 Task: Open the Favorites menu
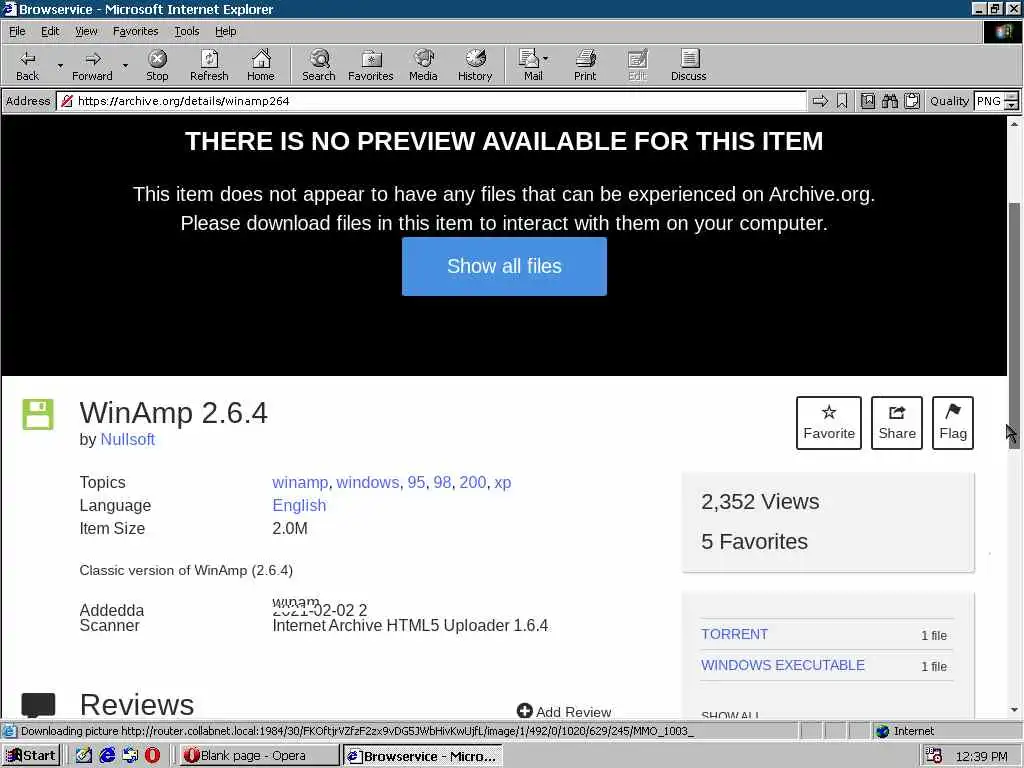pos(135,31)
